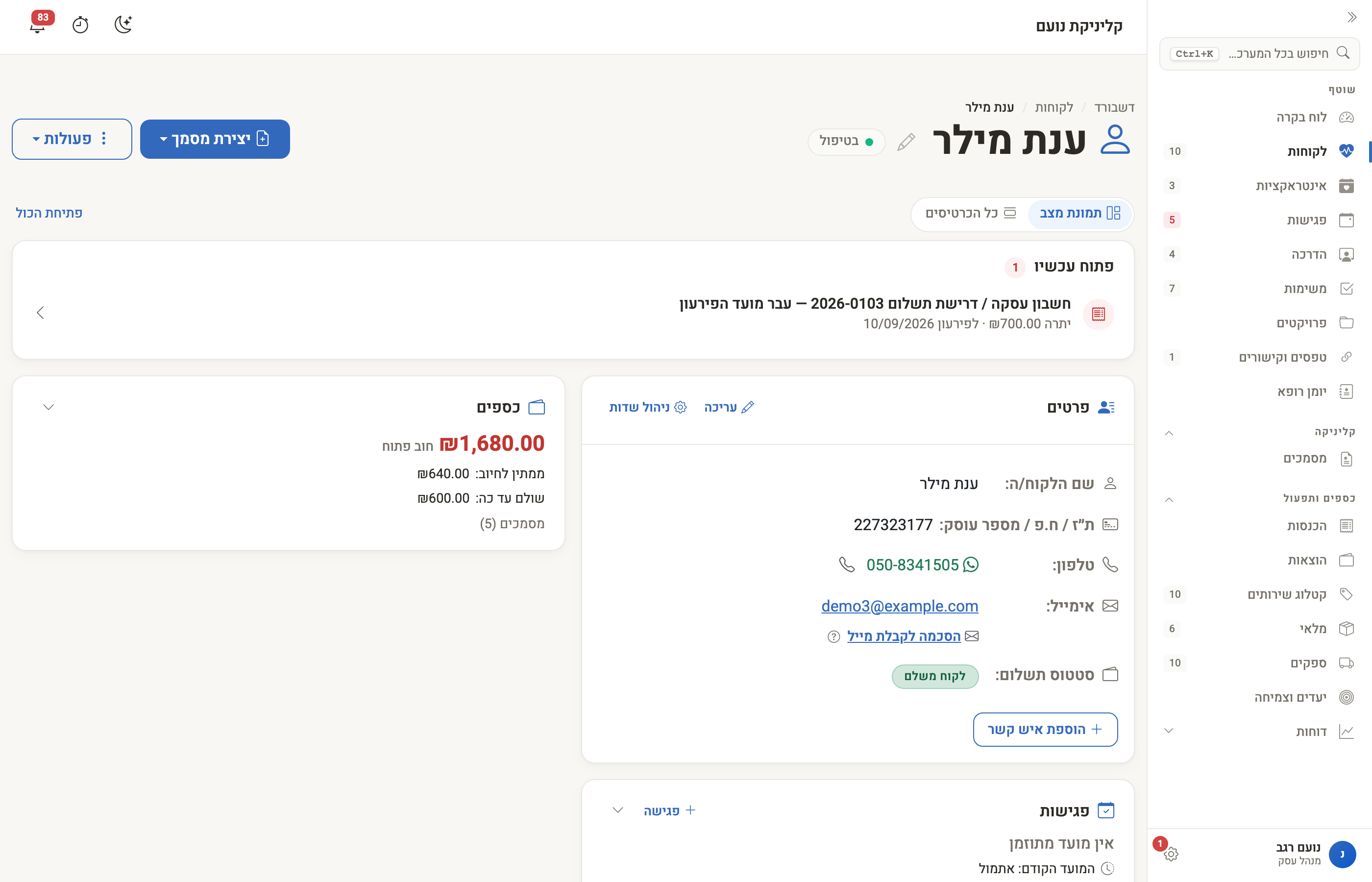Click the person icon next to client title

point(1115,140)
